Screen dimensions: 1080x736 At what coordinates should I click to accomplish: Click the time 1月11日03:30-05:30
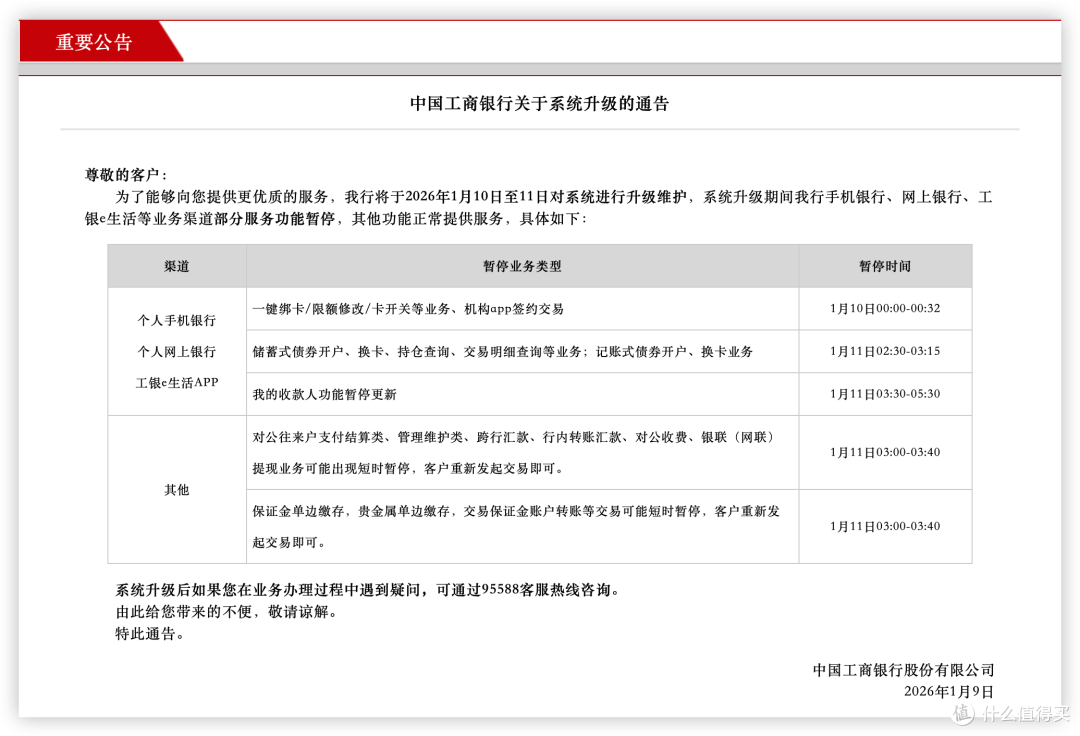[885, 394]
